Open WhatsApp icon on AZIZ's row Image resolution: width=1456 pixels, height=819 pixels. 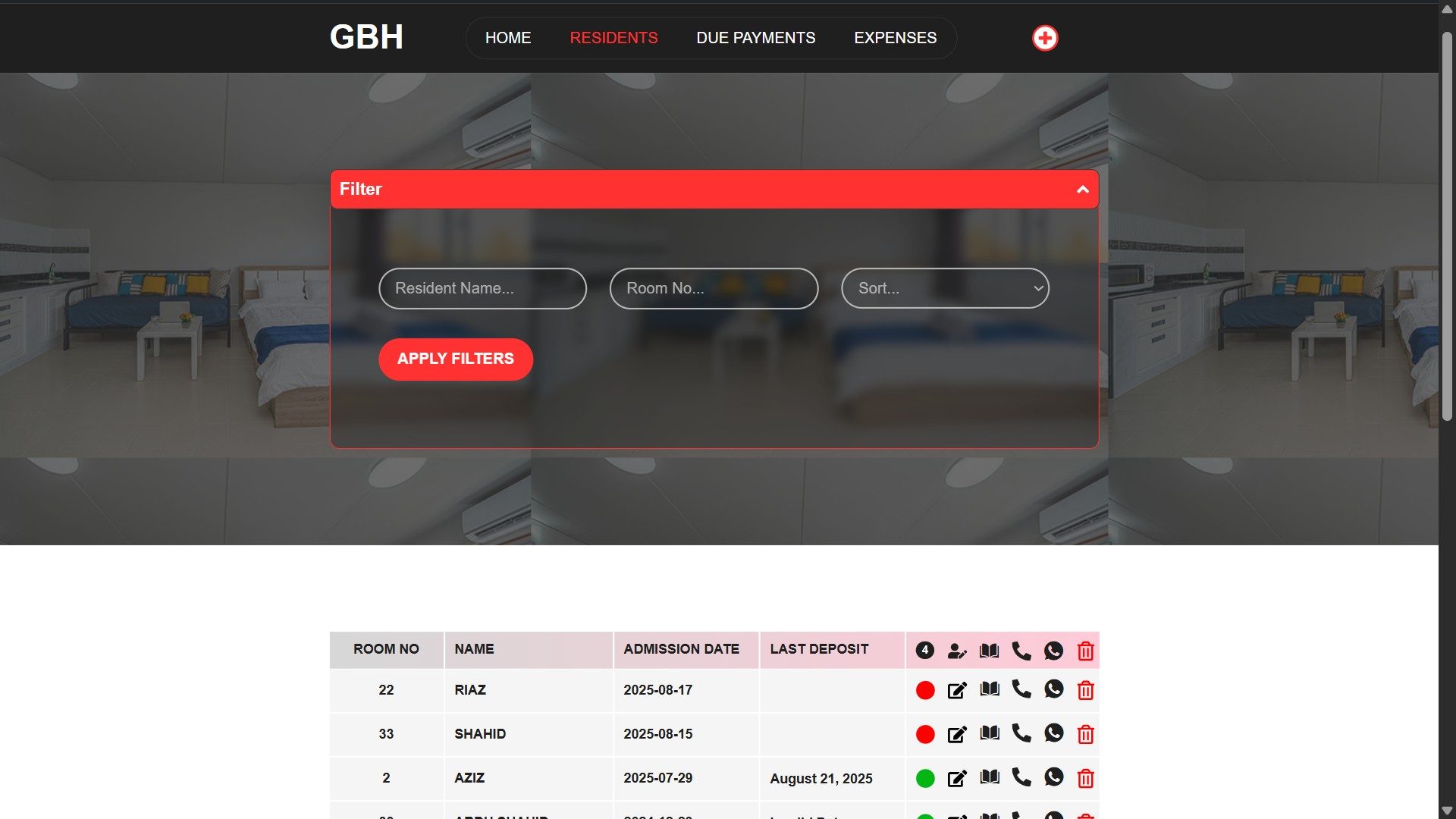(1054, 778)
